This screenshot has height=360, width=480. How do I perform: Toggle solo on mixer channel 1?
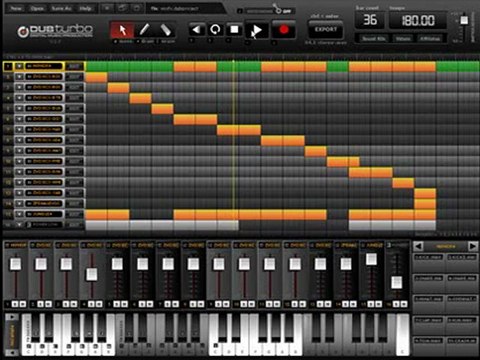pos(15,304)
